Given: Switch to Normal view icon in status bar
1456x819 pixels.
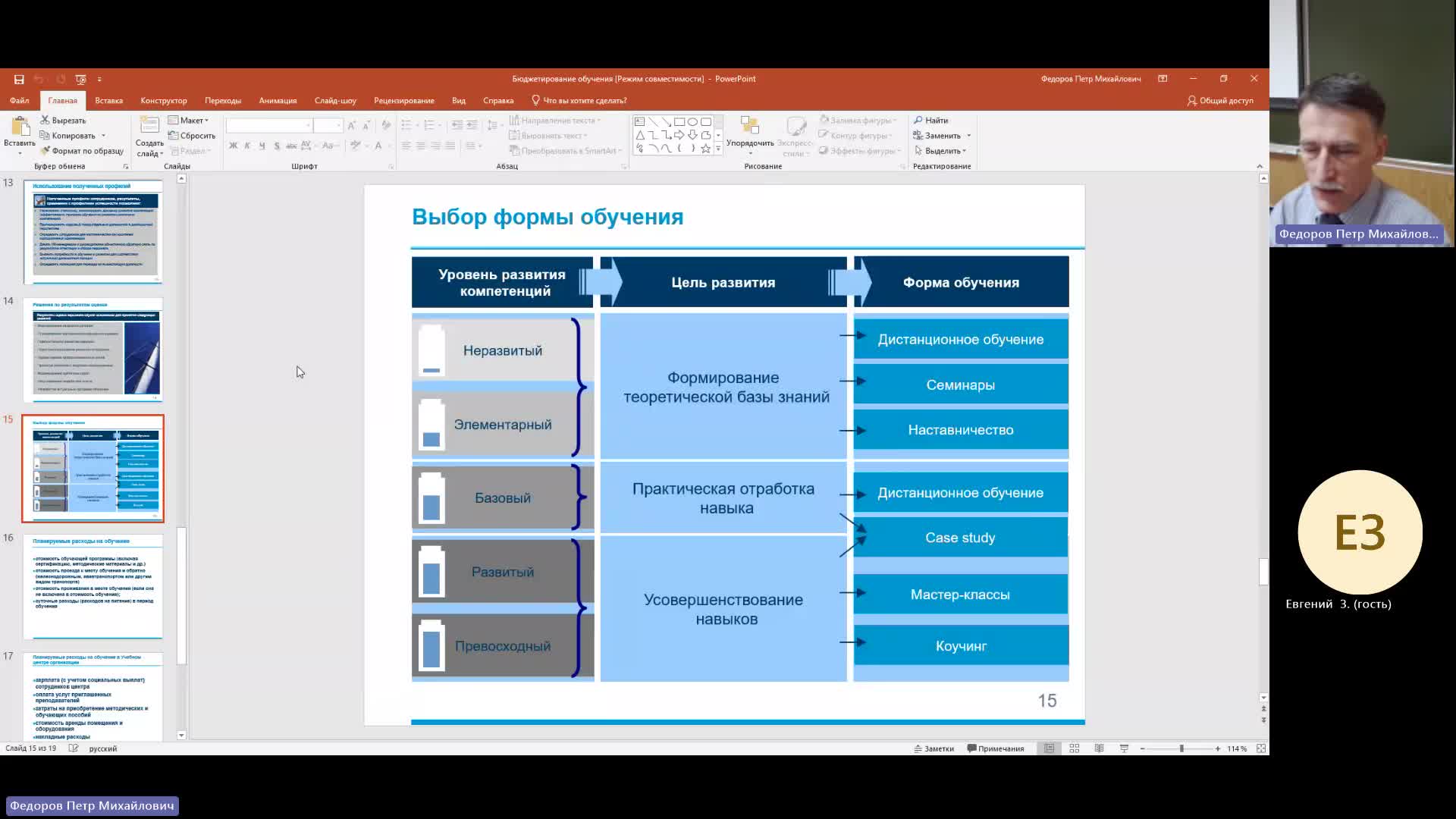Looking at the screenshot, I should (1050, 748).
